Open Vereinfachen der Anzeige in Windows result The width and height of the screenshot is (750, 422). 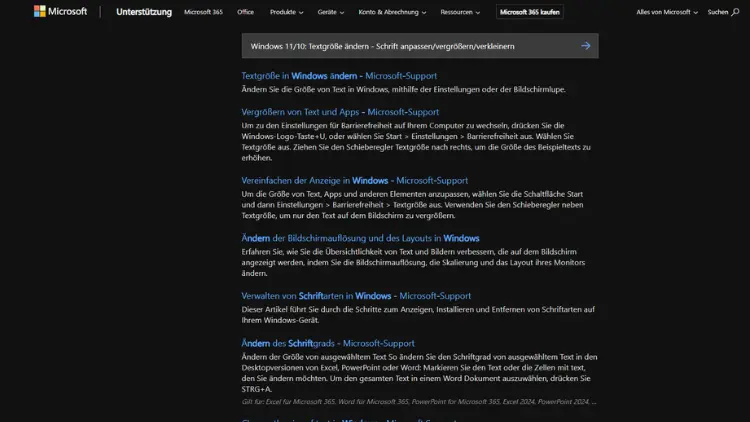[x=354, y=180]
